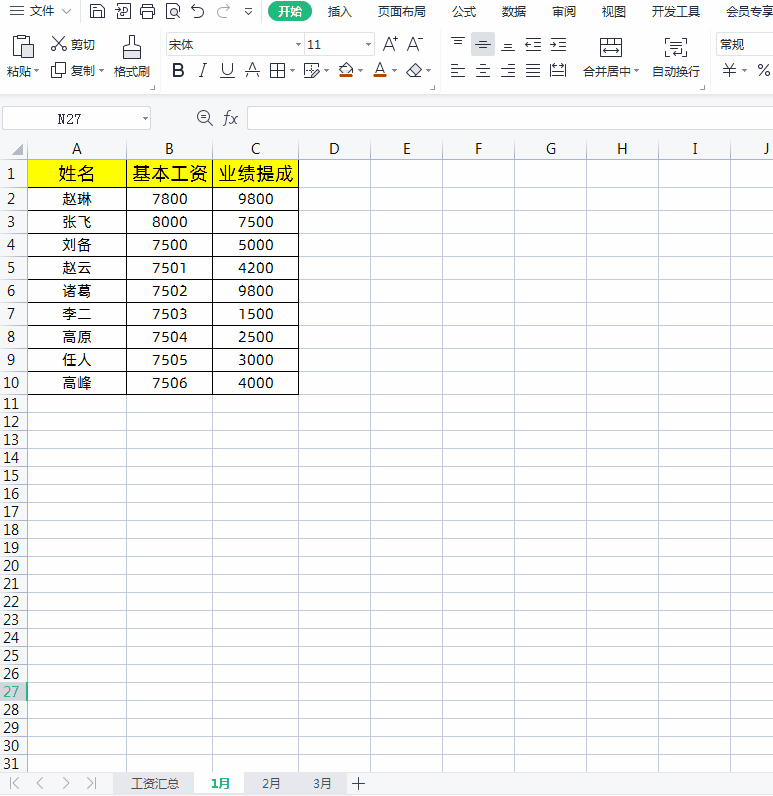Toggle underline formatting
This screenshot has width=773, height=796.
pyautogui.click(x=227, y=71)
